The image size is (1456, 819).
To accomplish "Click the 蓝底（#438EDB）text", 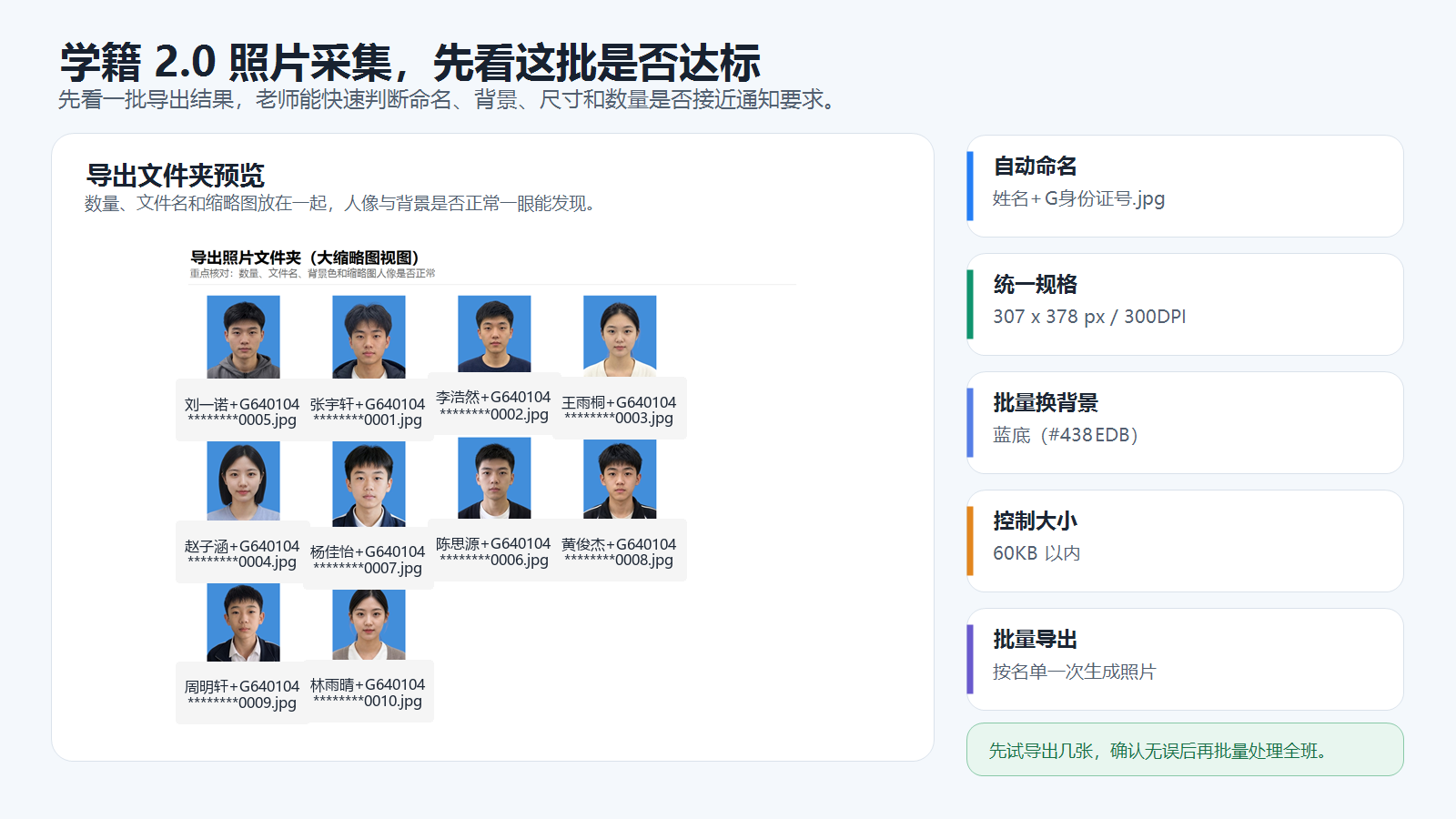I will click(1066, 435).
